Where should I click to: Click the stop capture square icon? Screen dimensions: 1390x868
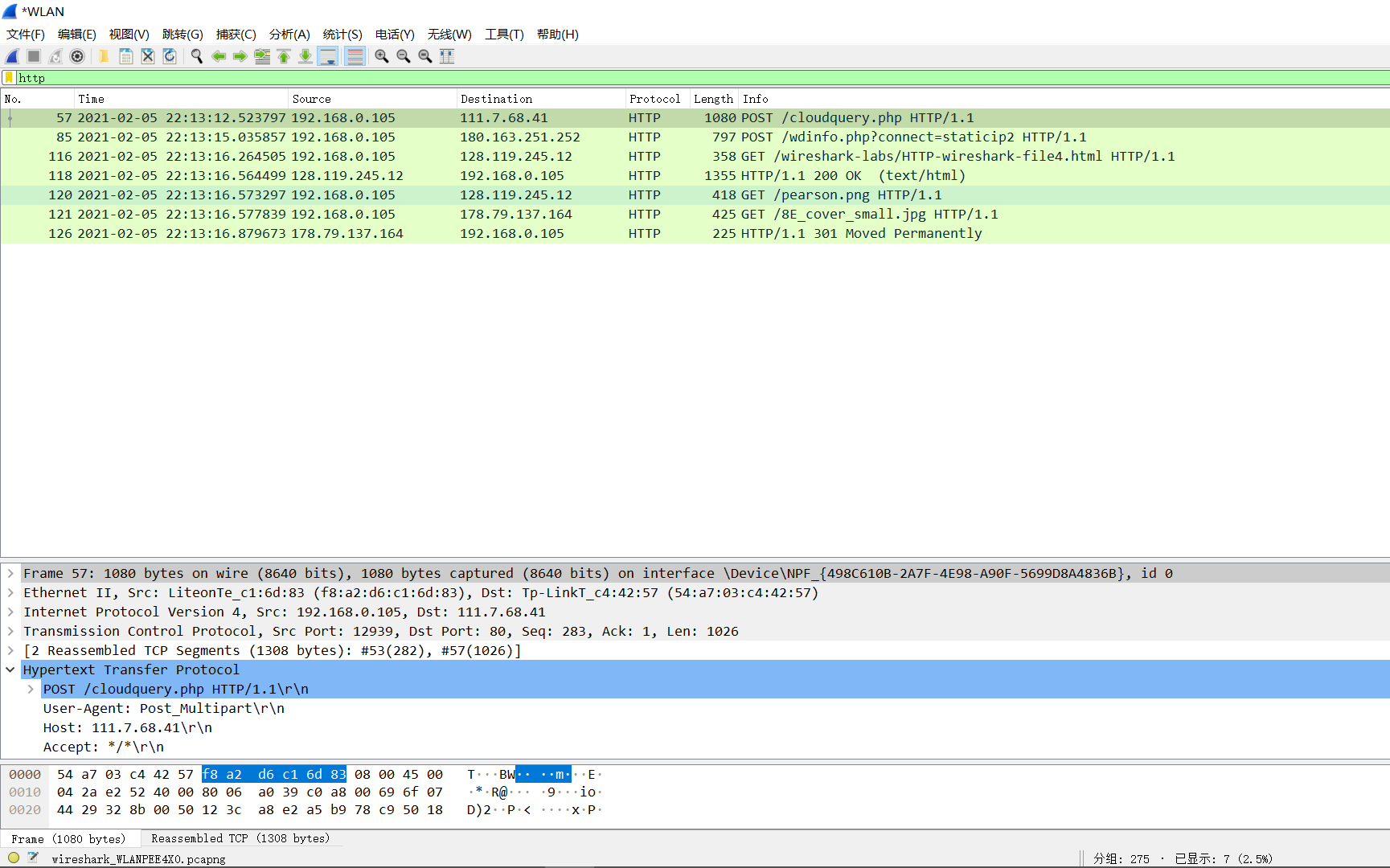coord(34,56)
